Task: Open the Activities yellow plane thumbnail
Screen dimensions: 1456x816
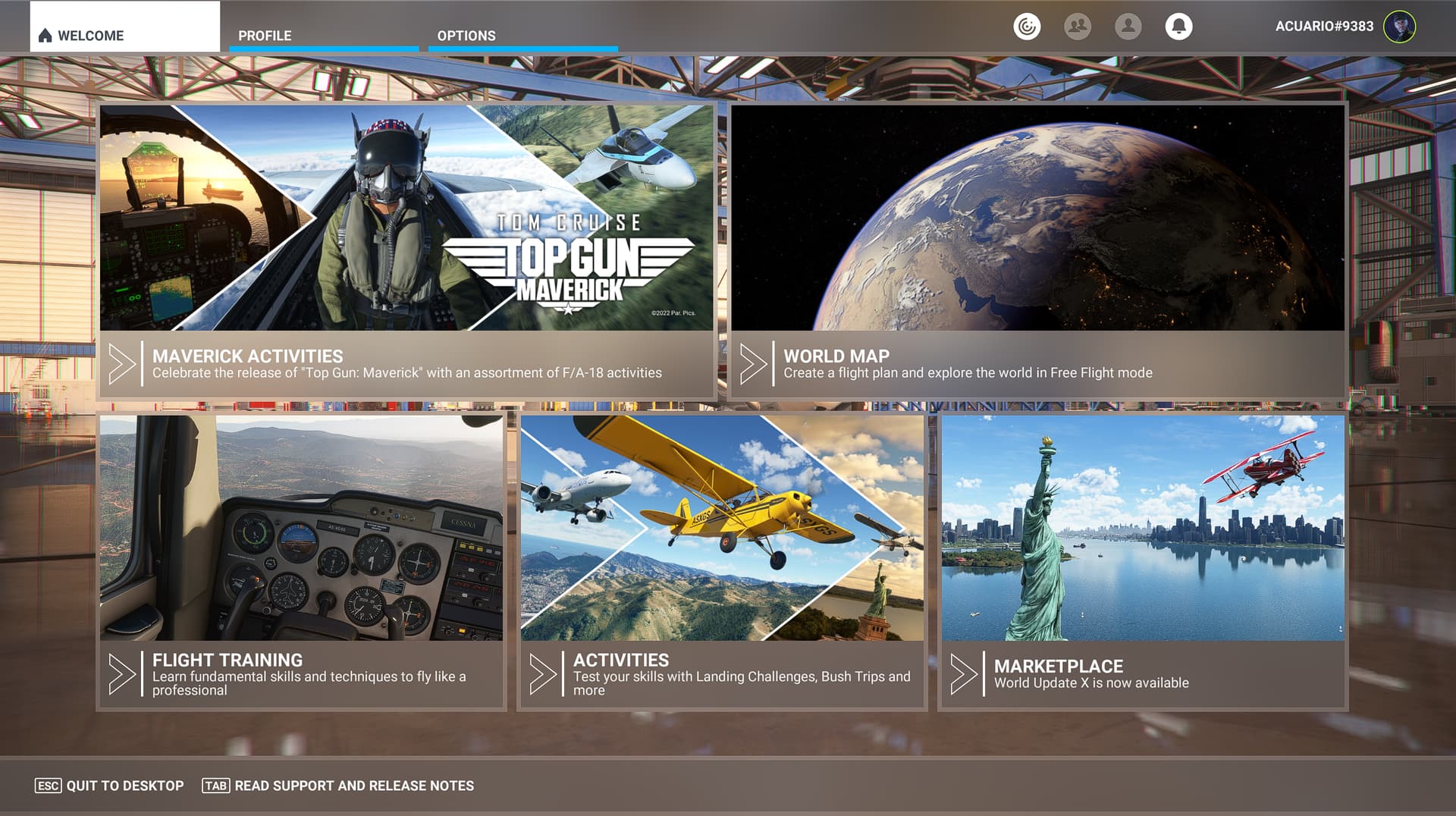Action: click(x=722, y=528)
